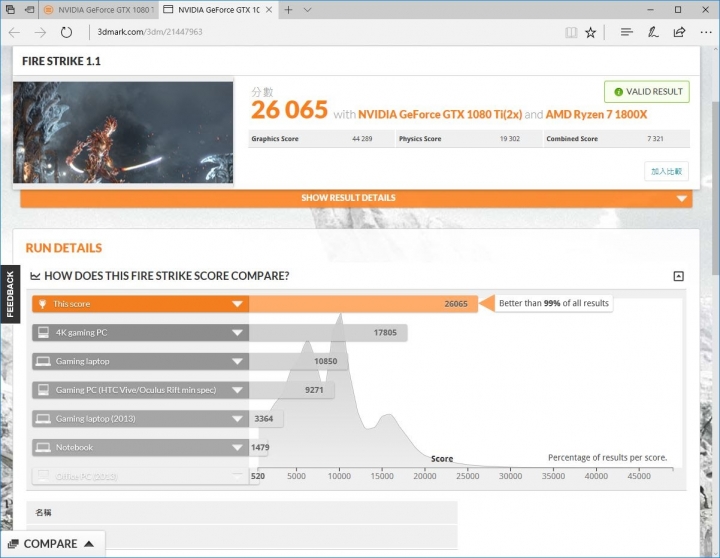Expand the Gaming laptop dropdown
This screenshot has height=558, width=720.
237,361
